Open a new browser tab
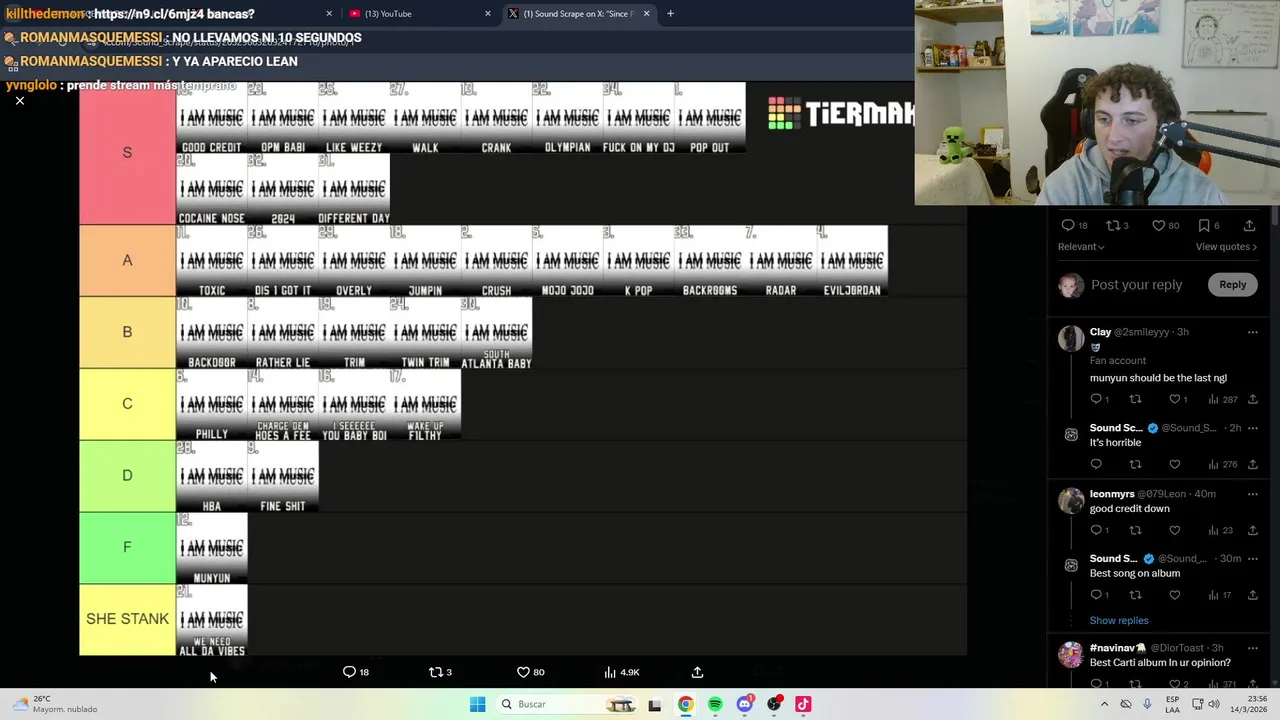 pos(670,14)
